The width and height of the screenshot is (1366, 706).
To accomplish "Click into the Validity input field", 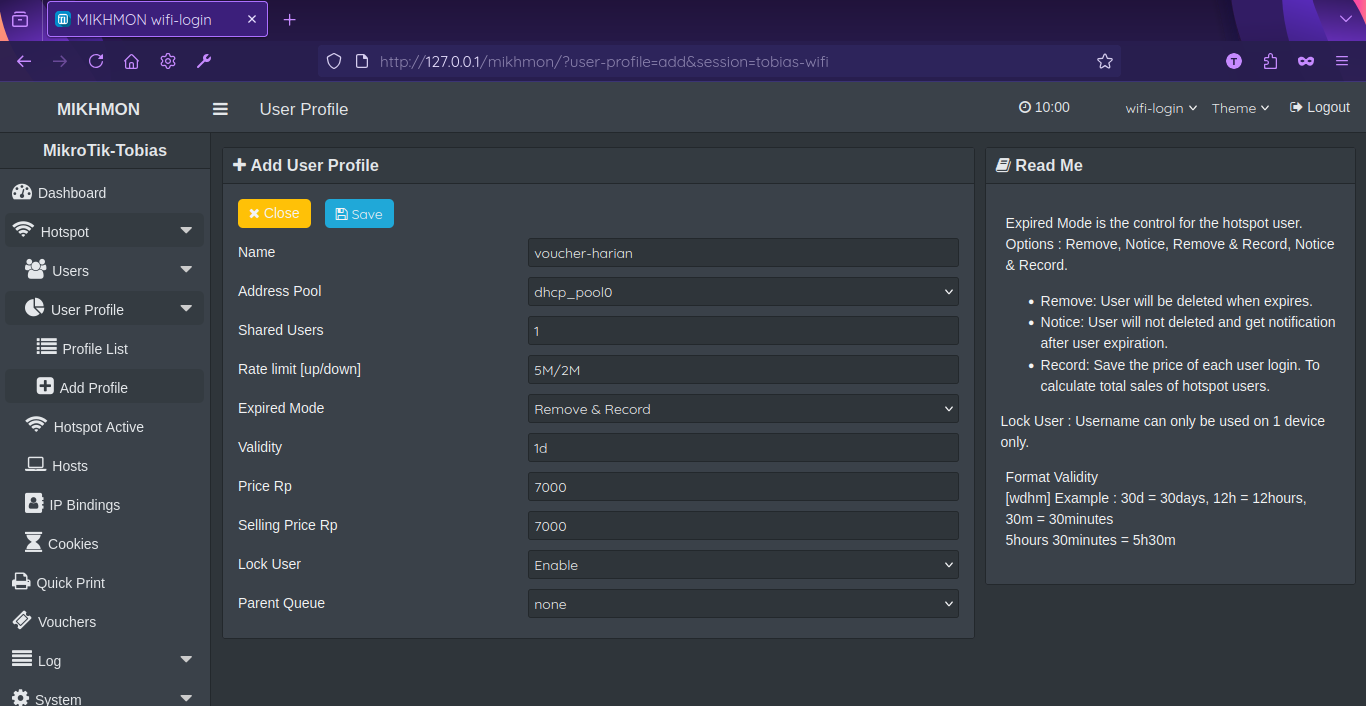I will click(742, 448).
